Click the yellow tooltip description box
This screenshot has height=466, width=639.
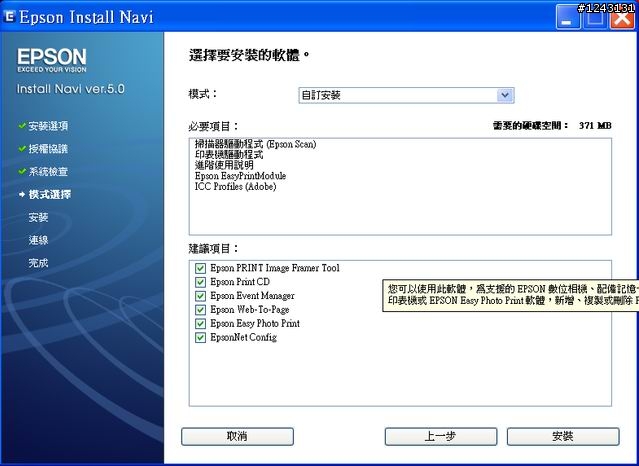tap(511, 296)
